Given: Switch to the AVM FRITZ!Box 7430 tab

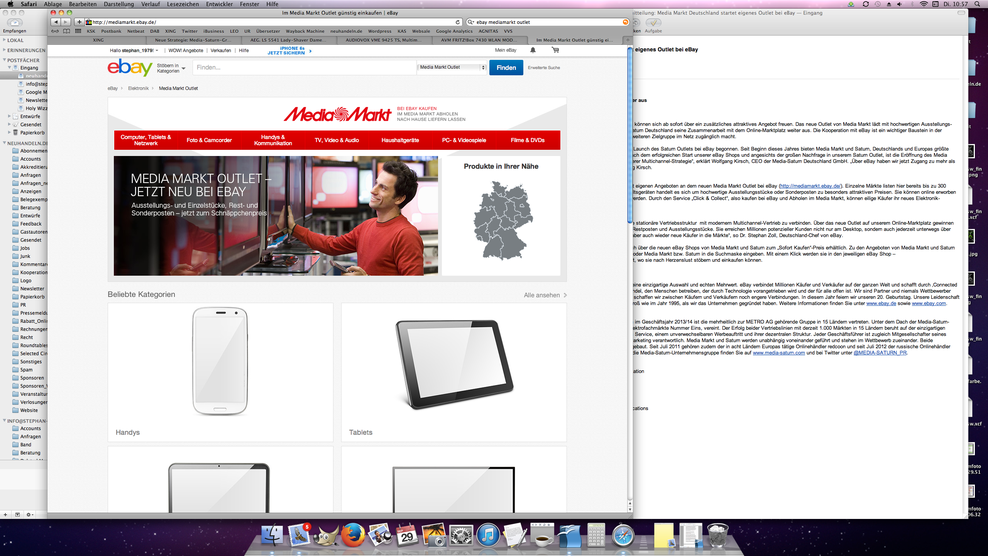Looking at the screenshot, I should [478, 40].
